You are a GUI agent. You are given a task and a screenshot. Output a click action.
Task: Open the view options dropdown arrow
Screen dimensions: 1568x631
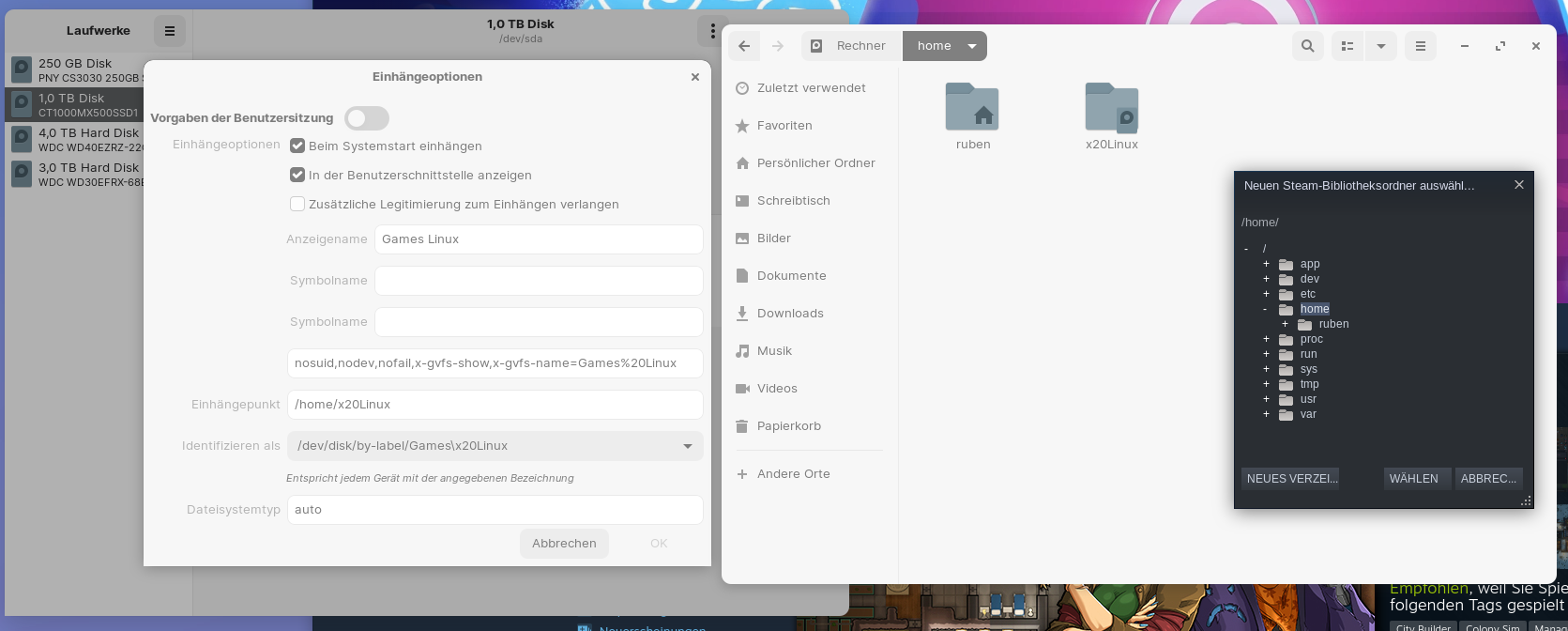[1381, 46]
